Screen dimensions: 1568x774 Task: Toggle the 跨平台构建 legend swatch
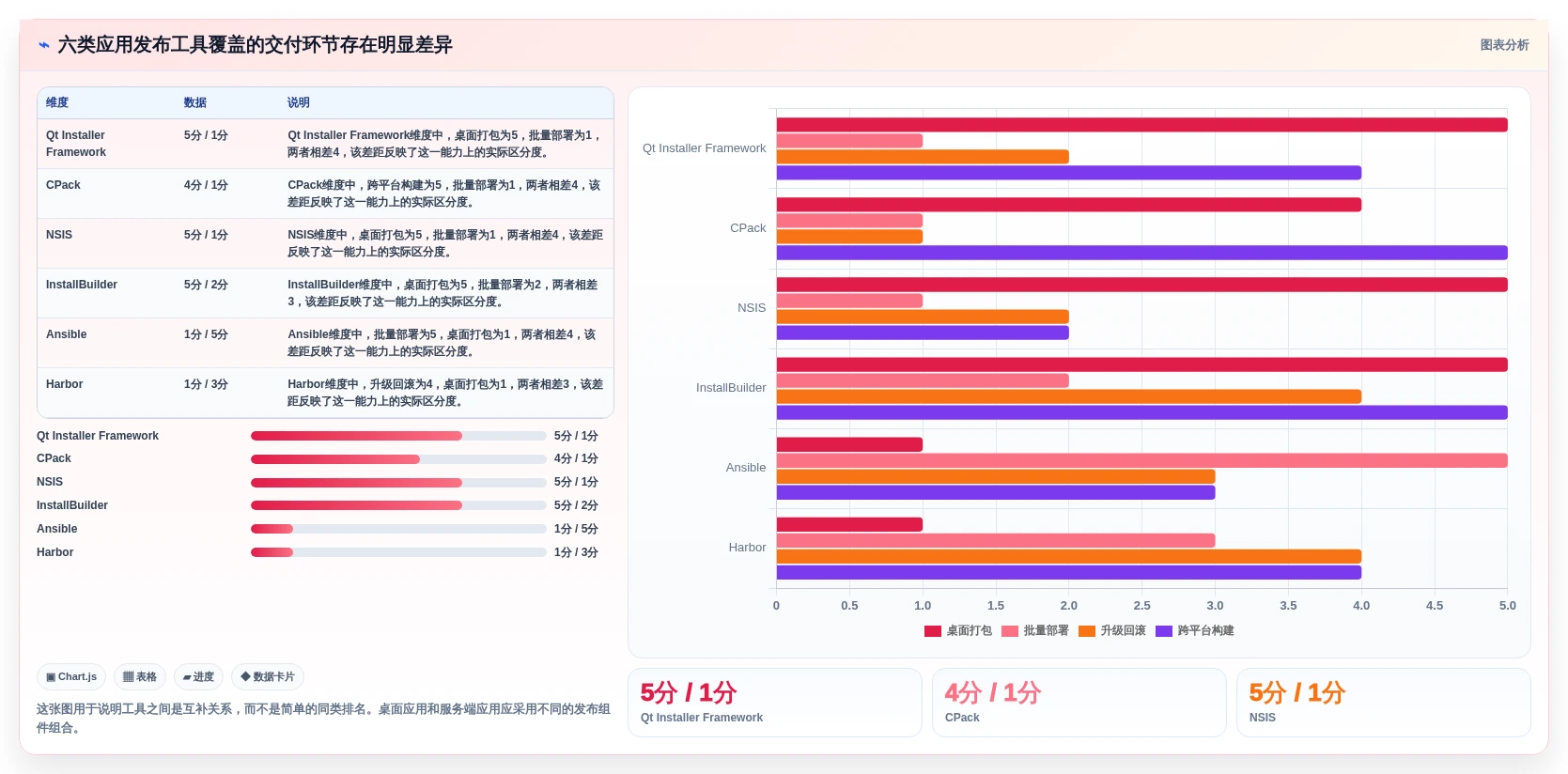click(1164, 631)
